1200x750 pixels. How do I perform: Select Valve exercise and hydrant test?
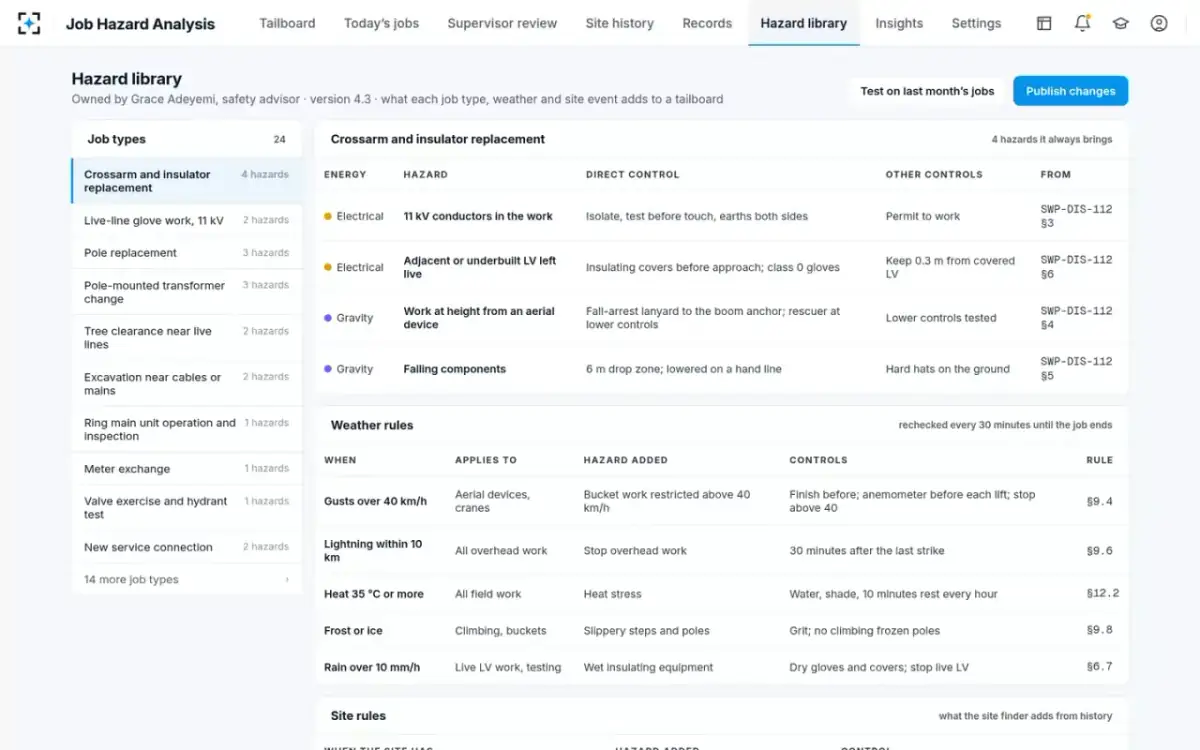click(186, 508)
